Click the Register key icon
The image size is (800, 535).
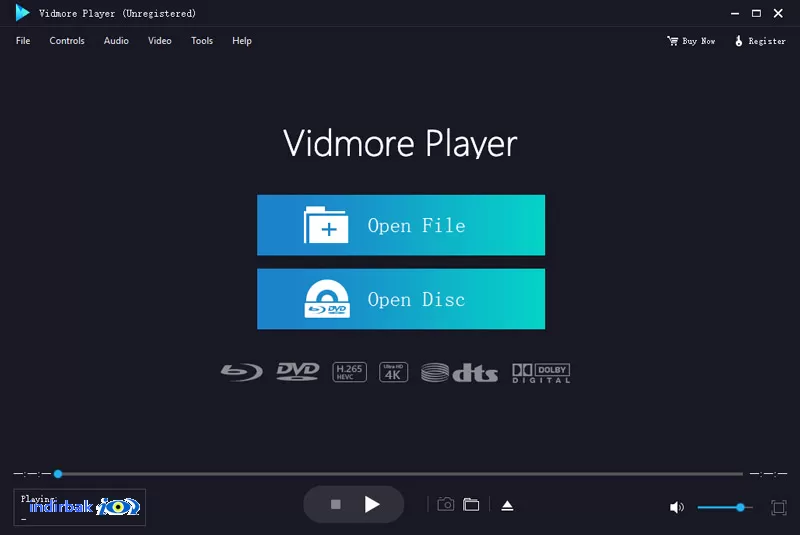coord(738,41)
